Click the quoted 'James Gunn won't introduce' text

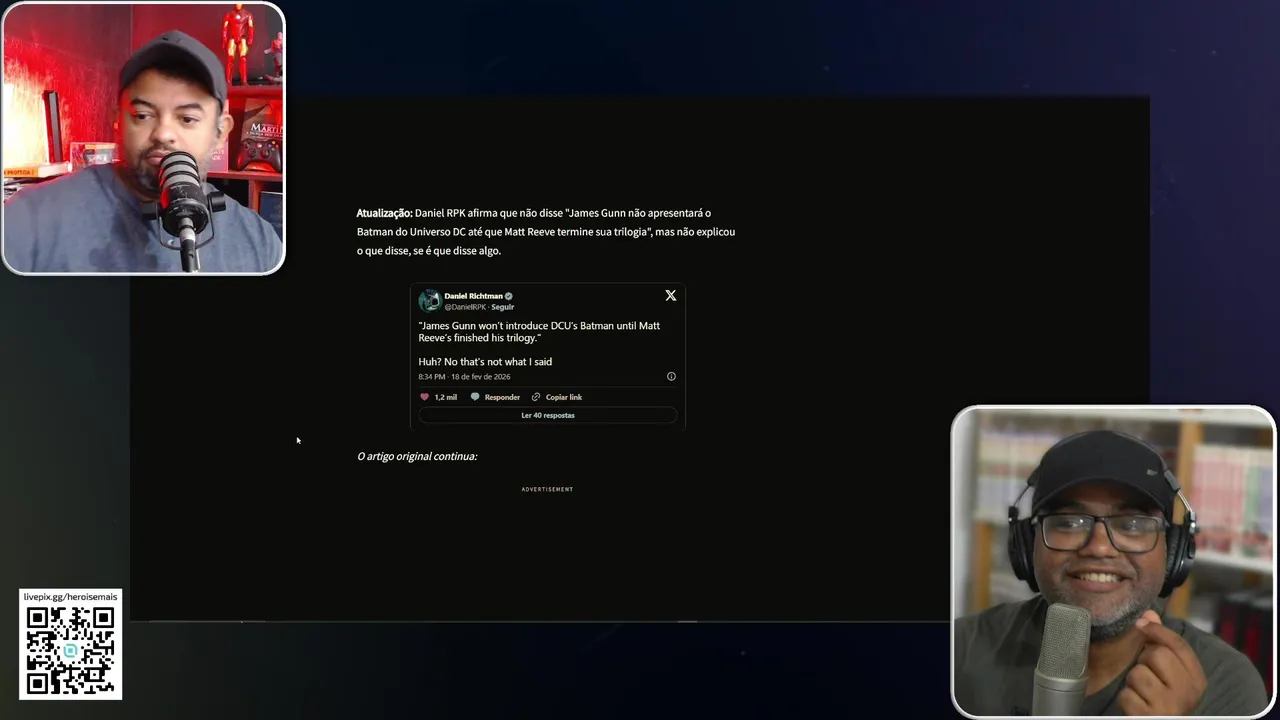click(539, 332)
